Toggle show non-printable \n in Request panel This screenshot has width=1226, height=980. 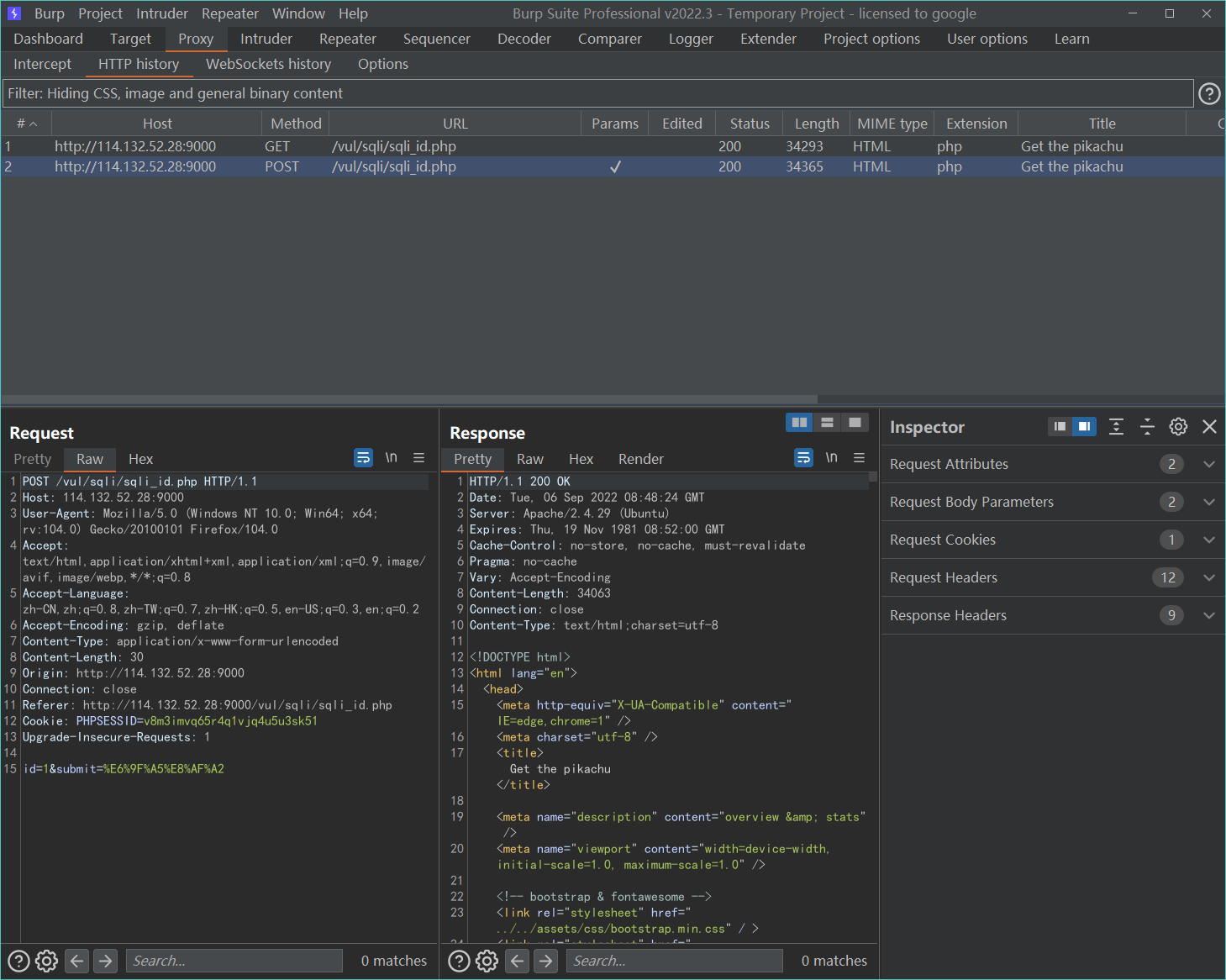coord(391,458)
